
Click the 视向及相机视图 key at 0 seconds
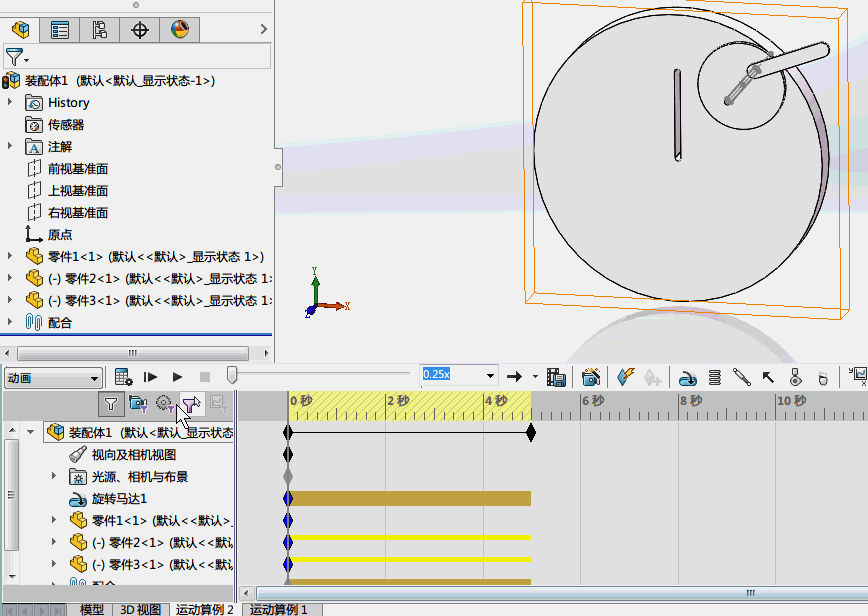(288, 455)
